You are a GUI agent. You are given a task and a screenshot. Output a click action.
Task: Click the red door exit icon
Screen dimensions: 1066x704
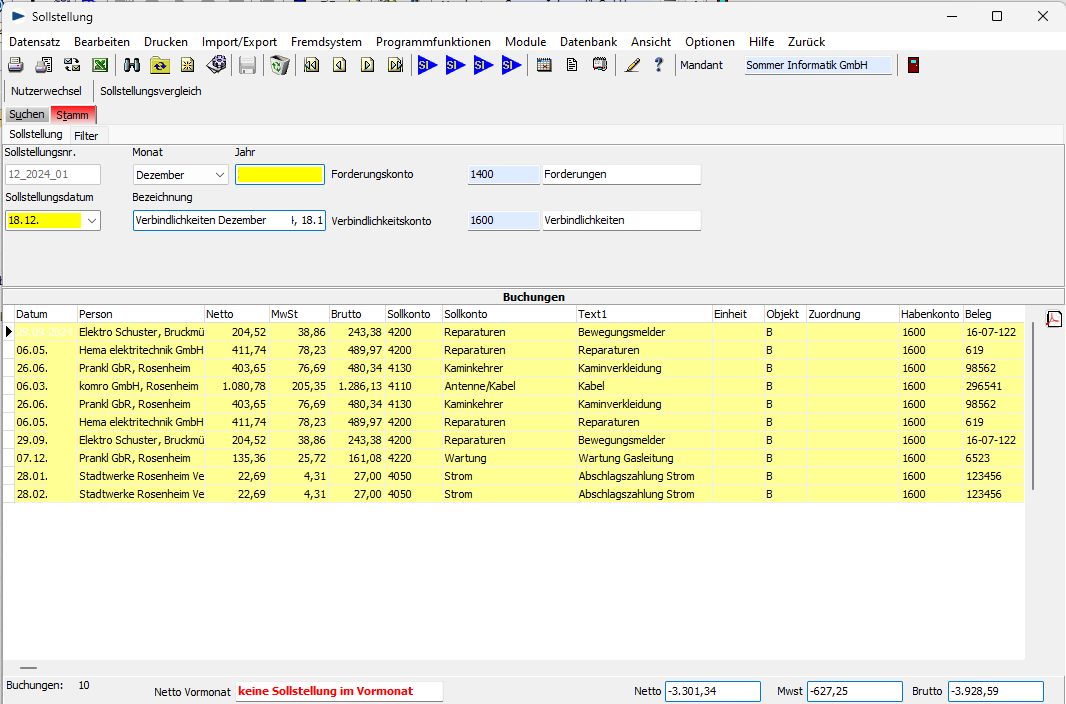click(913, 65)
